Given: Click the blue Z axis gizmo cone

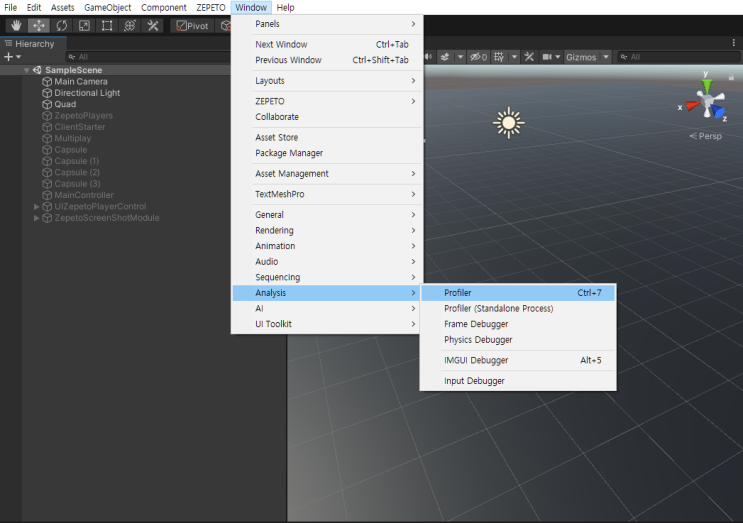Looking at the screenshot, I should point(718,112).
